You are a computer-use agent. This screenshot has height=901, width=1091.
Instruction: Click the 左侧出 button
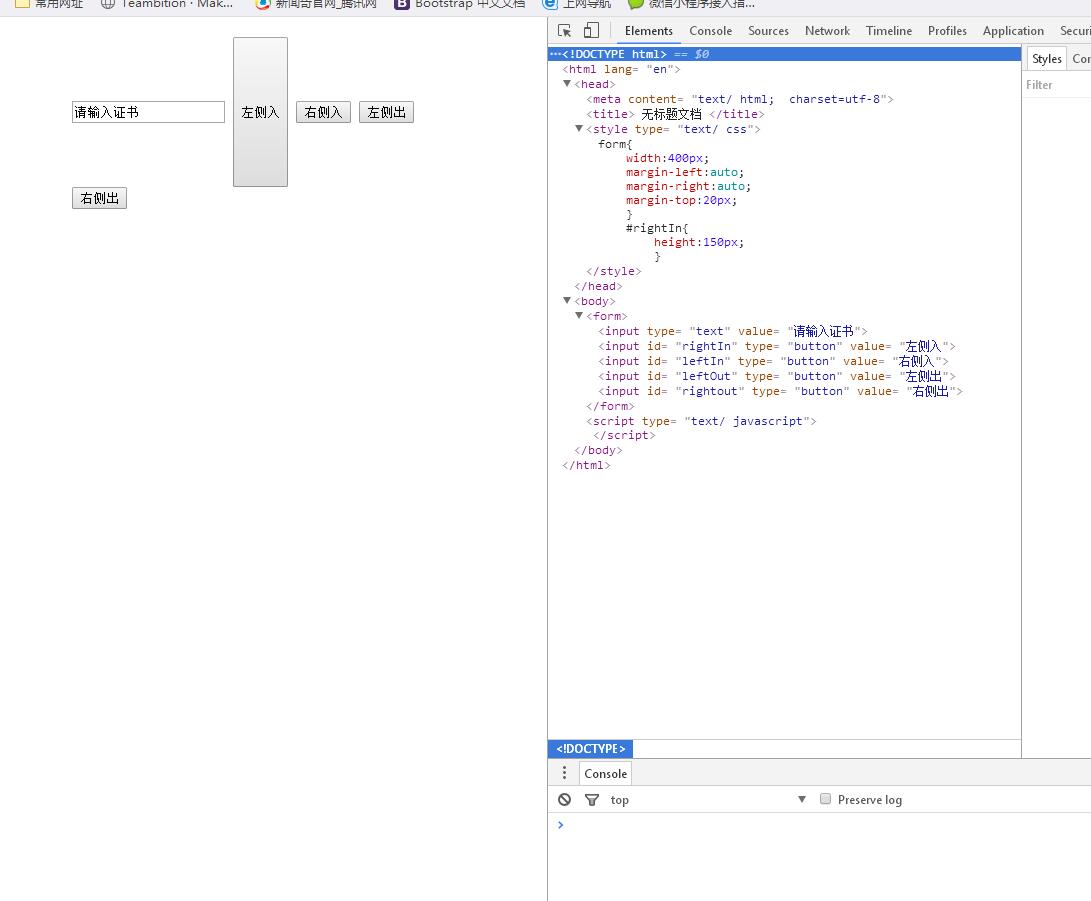click(386, 112)
